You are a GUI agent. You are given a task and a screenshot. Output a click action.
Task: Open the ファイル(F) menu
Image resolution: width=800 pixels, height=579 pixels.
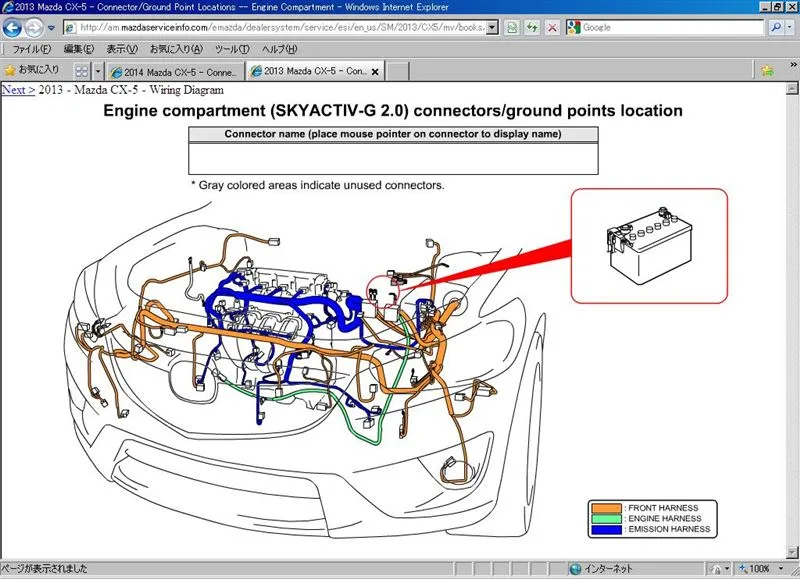(31, 49)
